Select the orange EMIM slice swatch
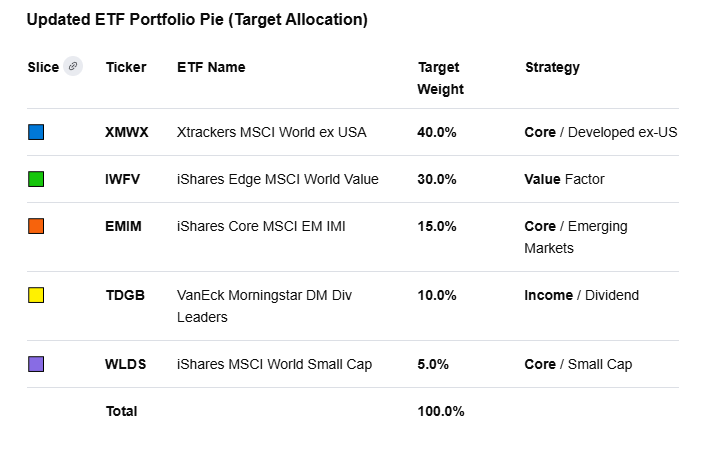716x449 pixels. (36, 226)
